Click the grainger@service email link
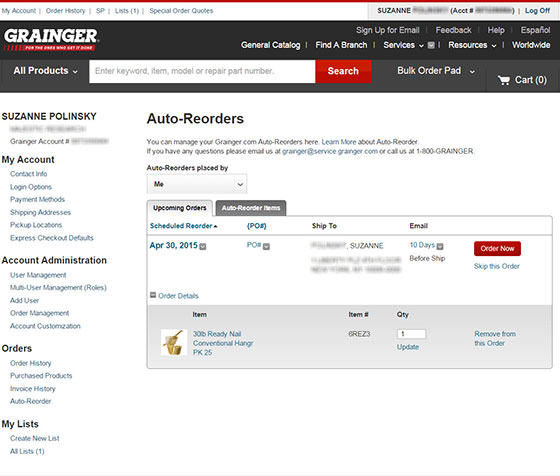Viewport: 560px width, 476px height. click(330, 151)
